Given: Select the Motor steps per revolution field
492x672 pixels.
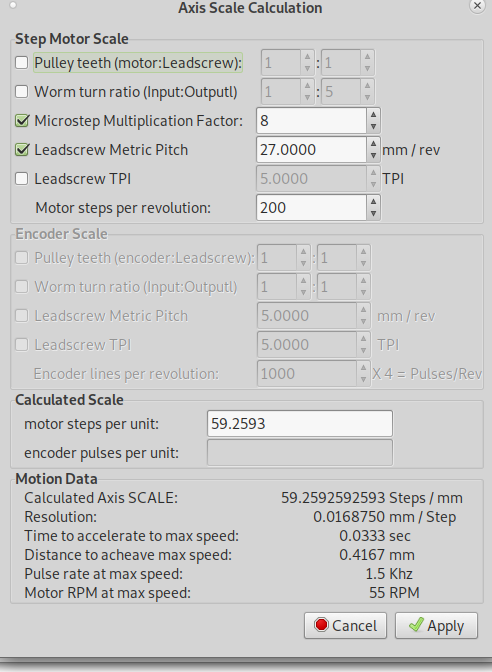Looking at the screenshot, I should click(312, 208).
